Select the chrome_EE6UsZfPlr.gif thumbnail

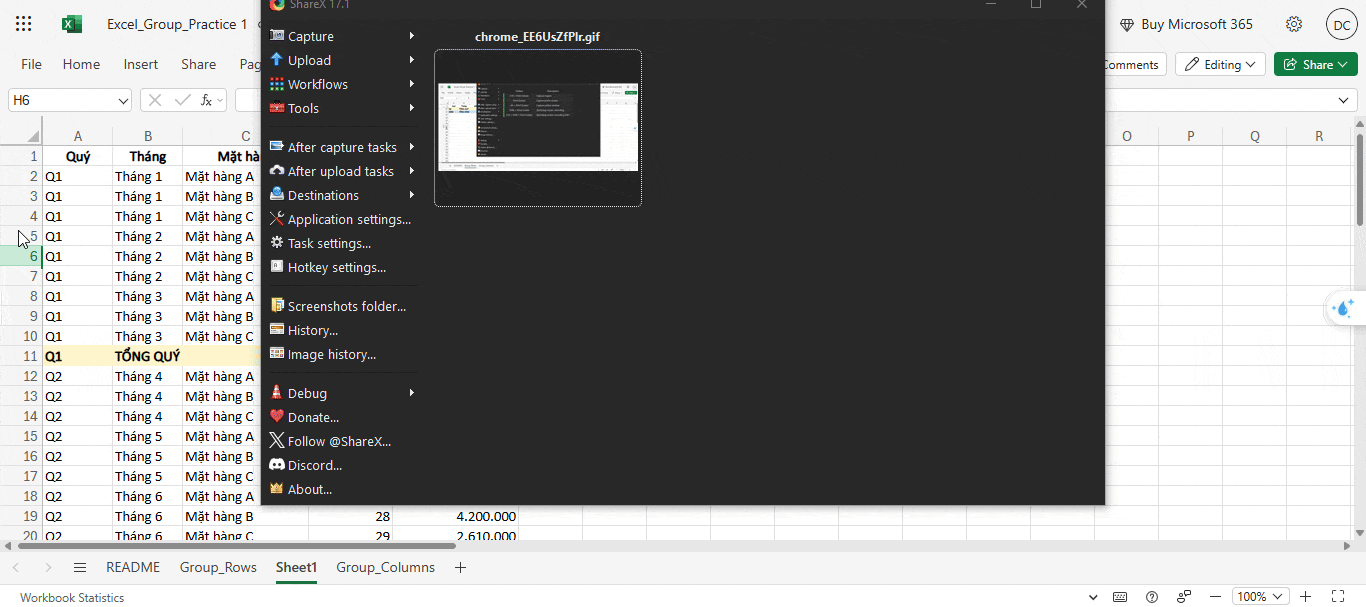click(538, 128)
